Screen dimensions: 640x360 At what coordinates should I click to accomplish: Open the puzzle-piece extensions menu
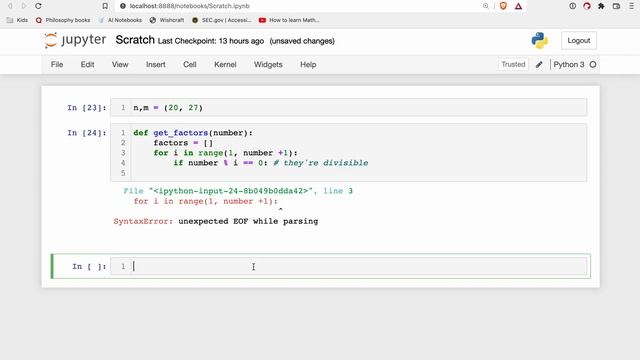601,6
